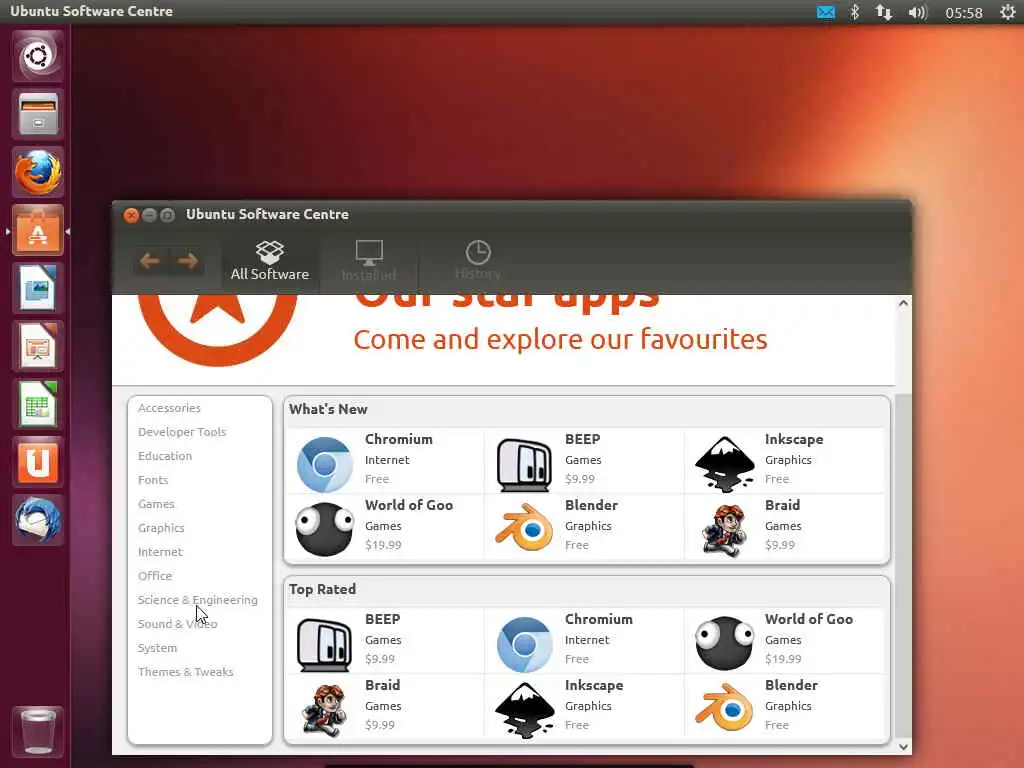Go back with the left arrow button

click(150, 261)
